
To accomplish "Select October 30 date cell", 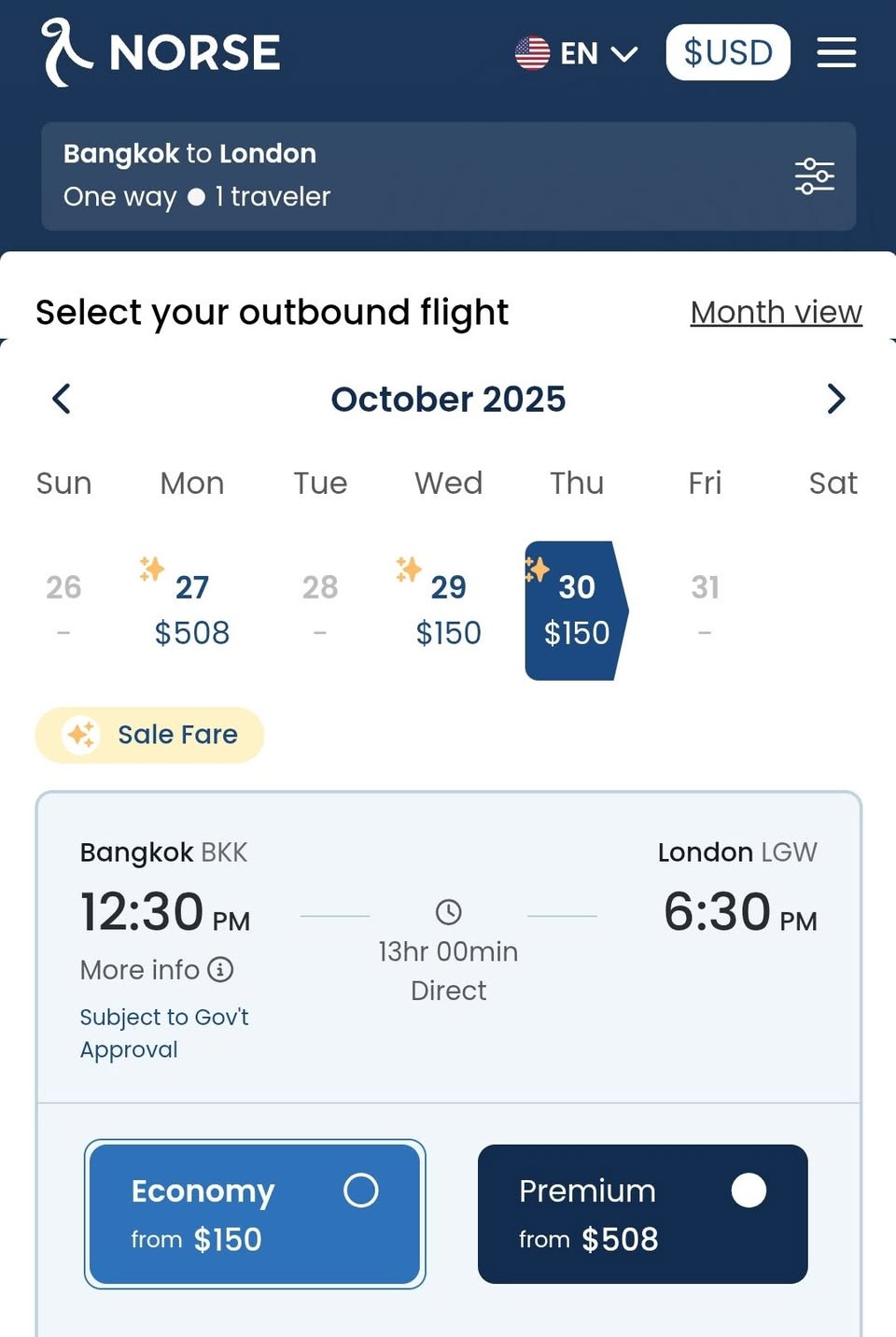I will coord(575,610).
